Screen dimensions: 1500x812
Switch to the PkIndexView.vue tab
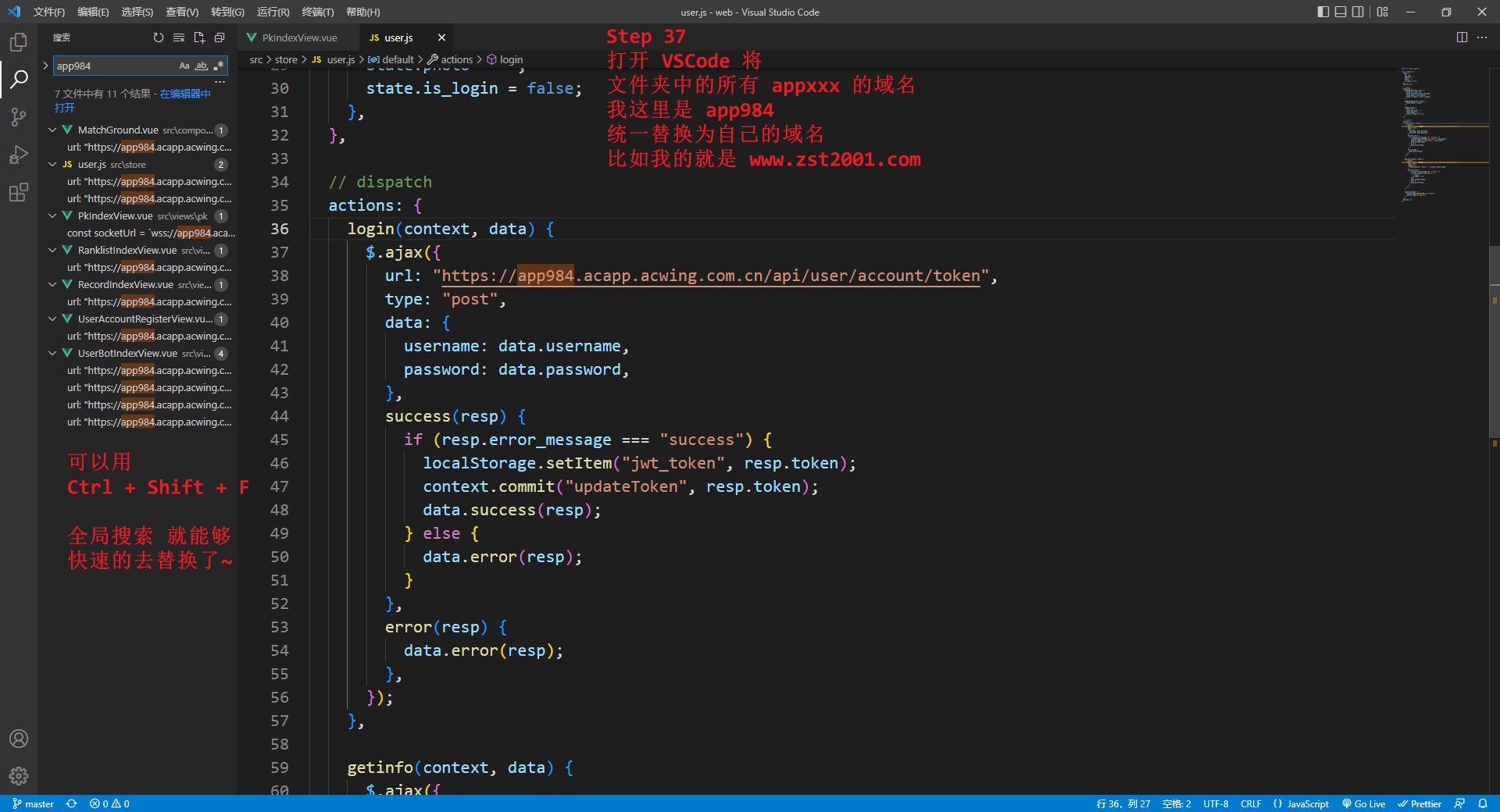coord(300,37)
